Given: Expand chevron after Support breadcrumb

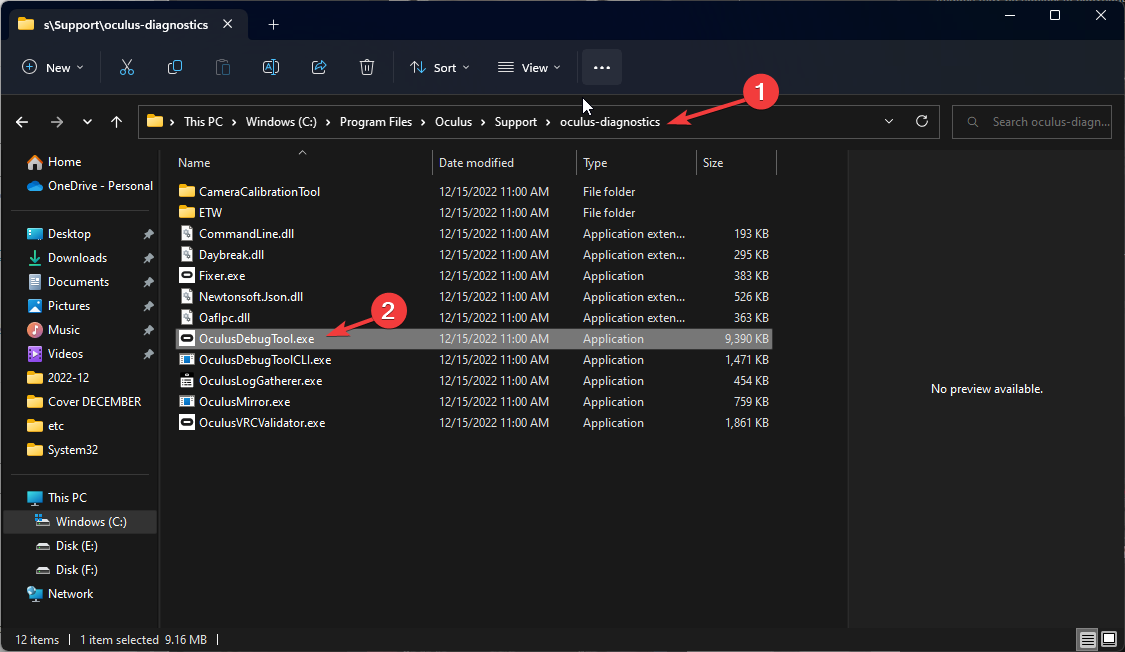Looking at the screenshot, I should [x=549, y=122].
